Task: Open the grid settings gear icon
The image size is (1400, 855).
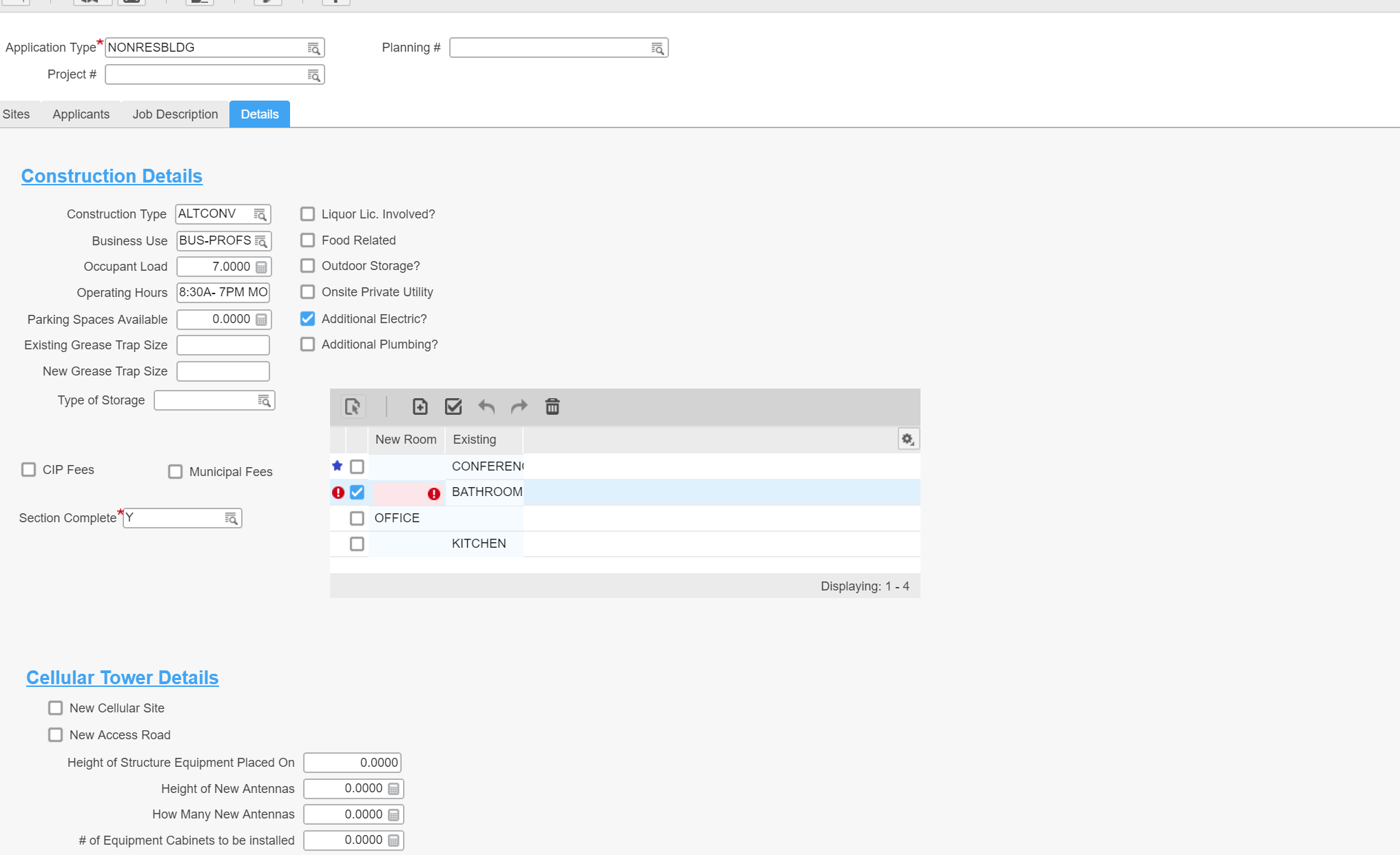Action: 908,439
